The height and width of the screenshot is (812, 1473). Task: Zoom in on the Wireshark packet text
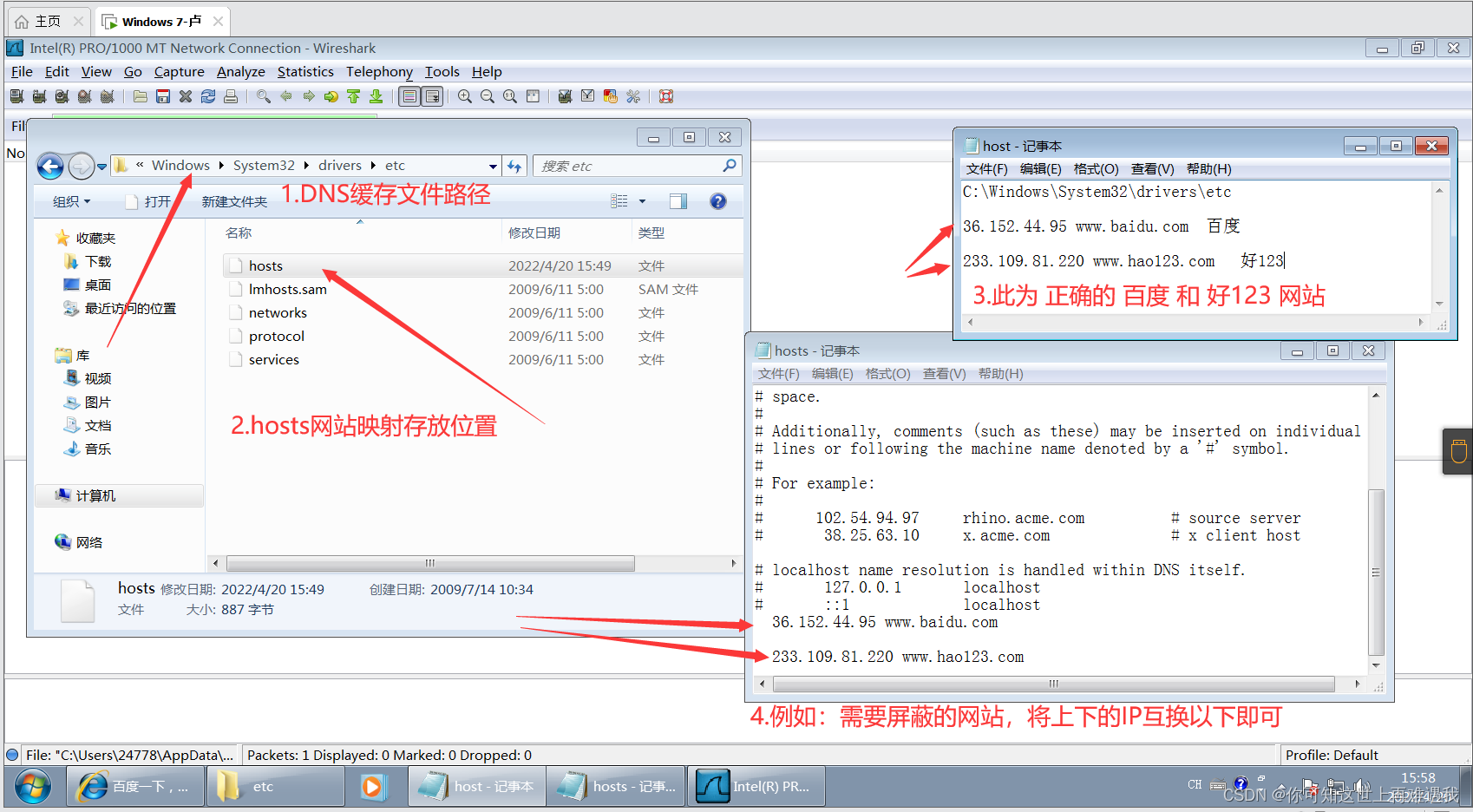click(x=465, y=96)
